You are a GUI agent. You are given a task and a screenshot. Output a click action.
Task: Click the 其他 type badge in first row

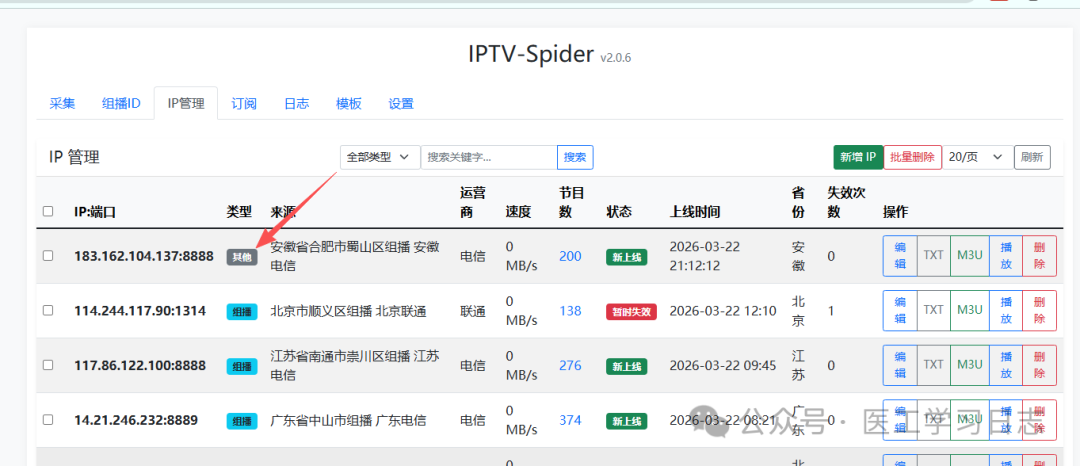pos(242,257)
